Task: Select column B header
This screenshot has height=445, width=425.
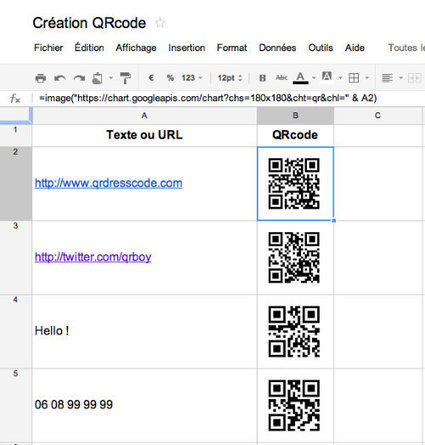Action: (295, 116)
